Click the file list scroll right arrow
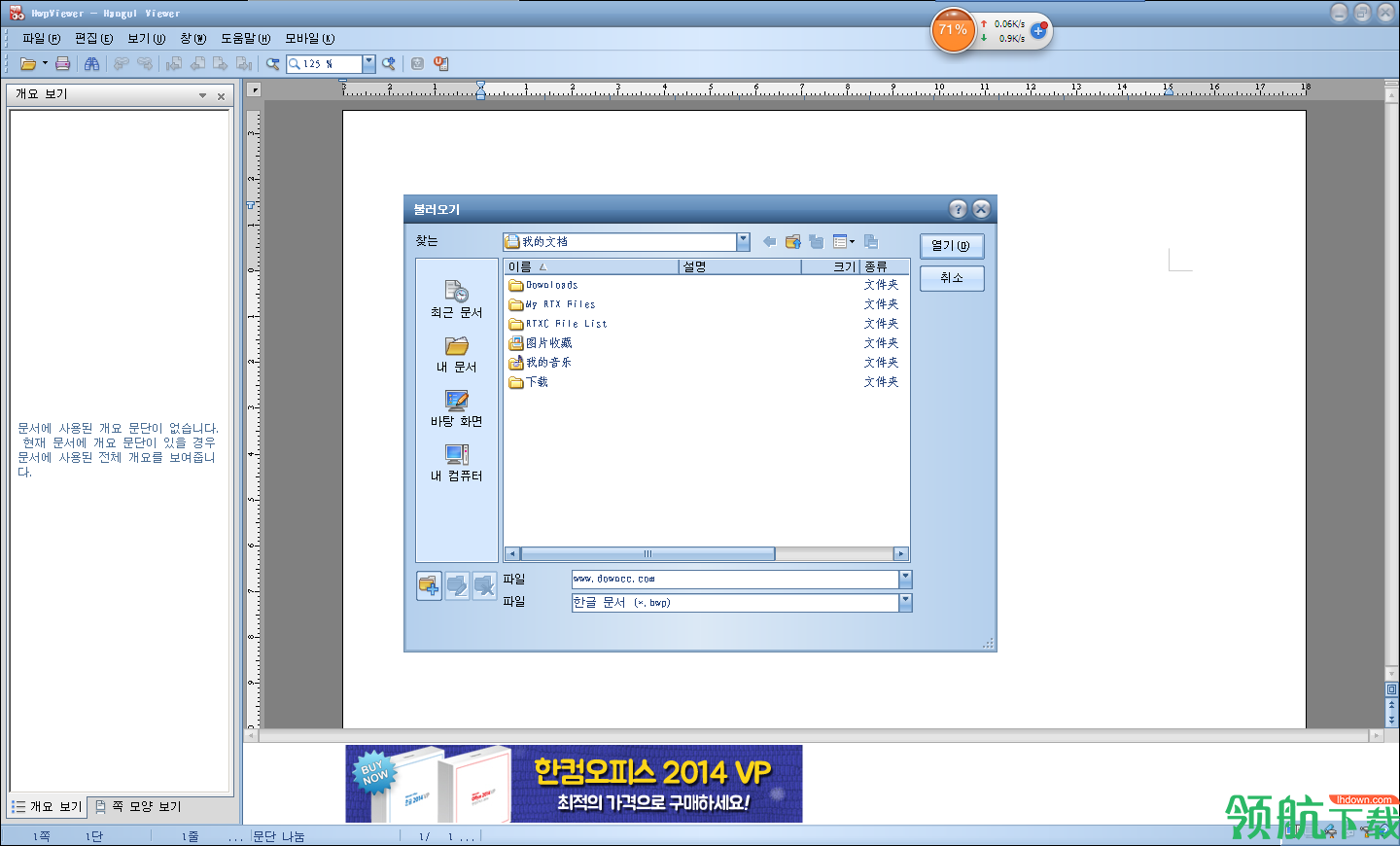Screen dimensions: 1400x846 901,554
